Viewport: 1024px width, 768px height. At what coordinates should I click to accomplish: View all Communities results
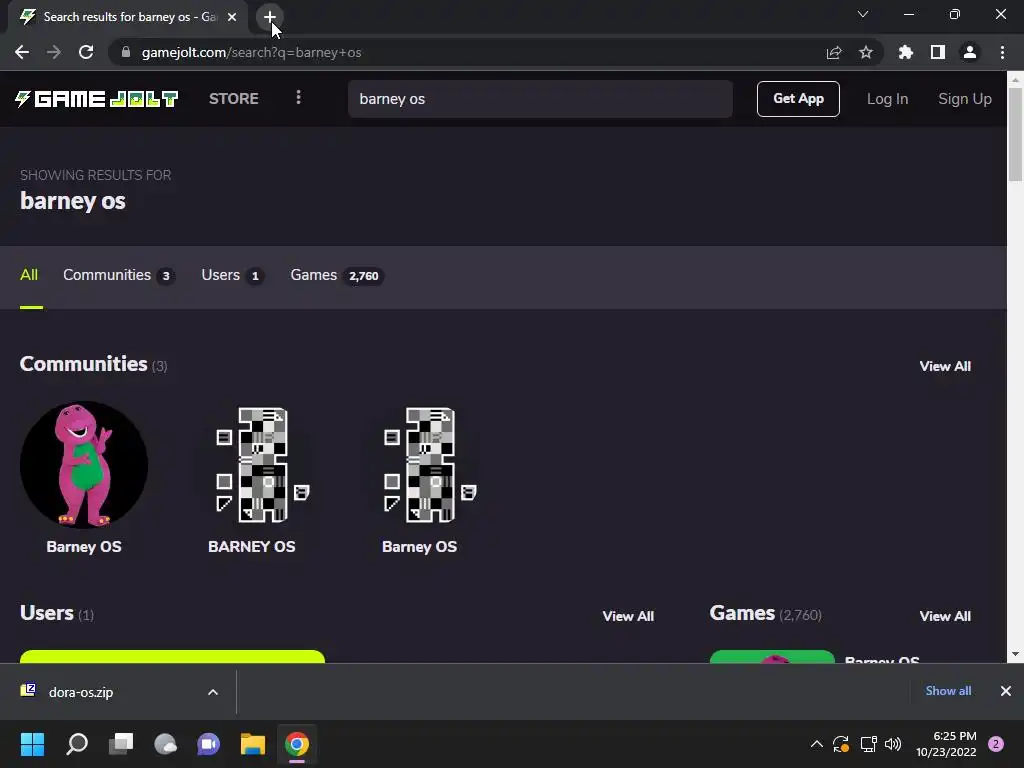[944, 366]
